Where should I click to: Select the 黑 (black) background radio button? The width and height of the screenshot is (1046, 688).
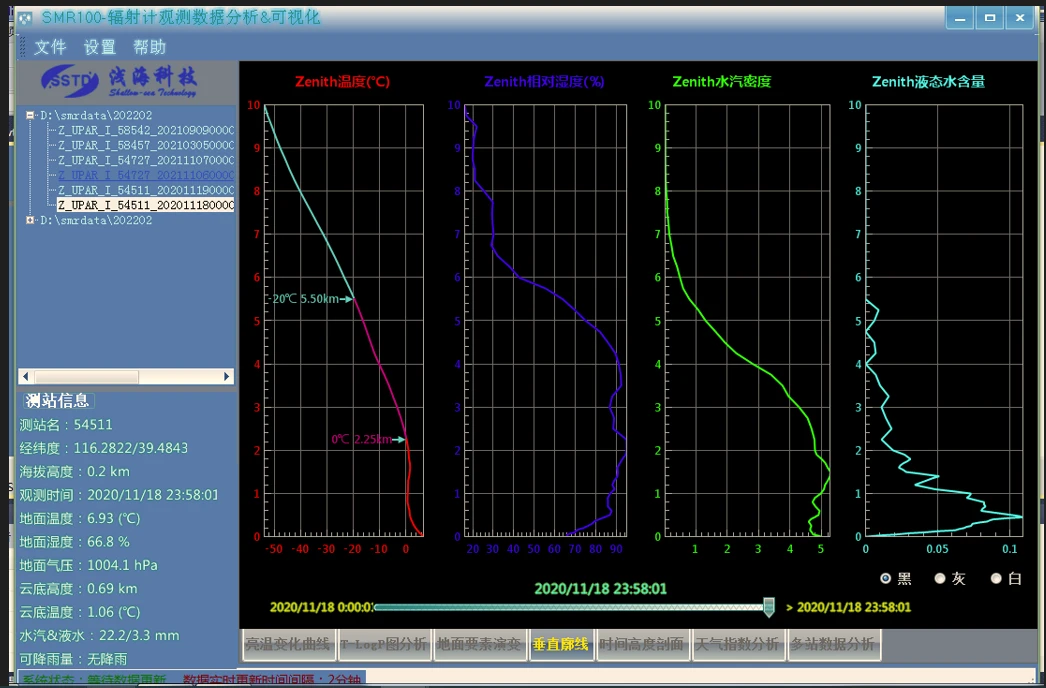[886, 579]
